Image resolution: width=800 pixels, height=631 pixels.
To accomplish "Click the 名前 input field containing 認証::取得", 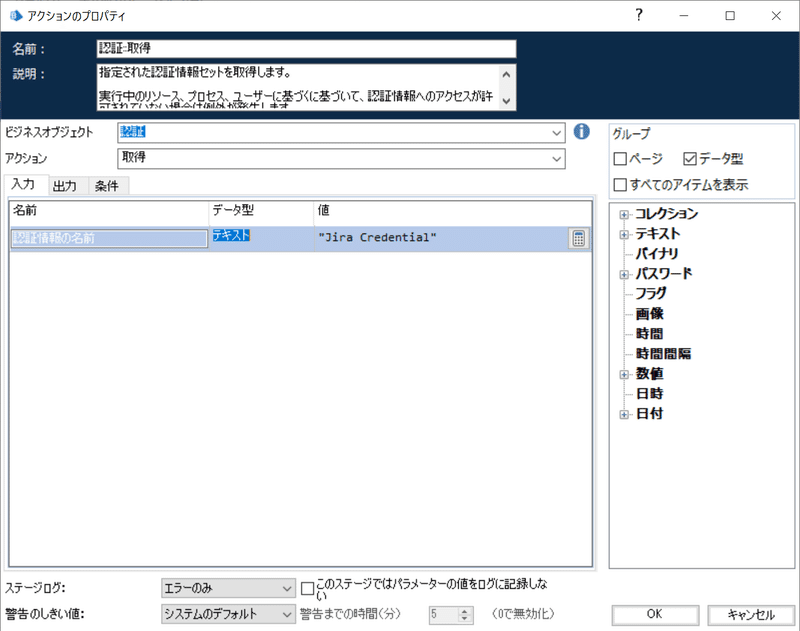I will tap(306, 48).
